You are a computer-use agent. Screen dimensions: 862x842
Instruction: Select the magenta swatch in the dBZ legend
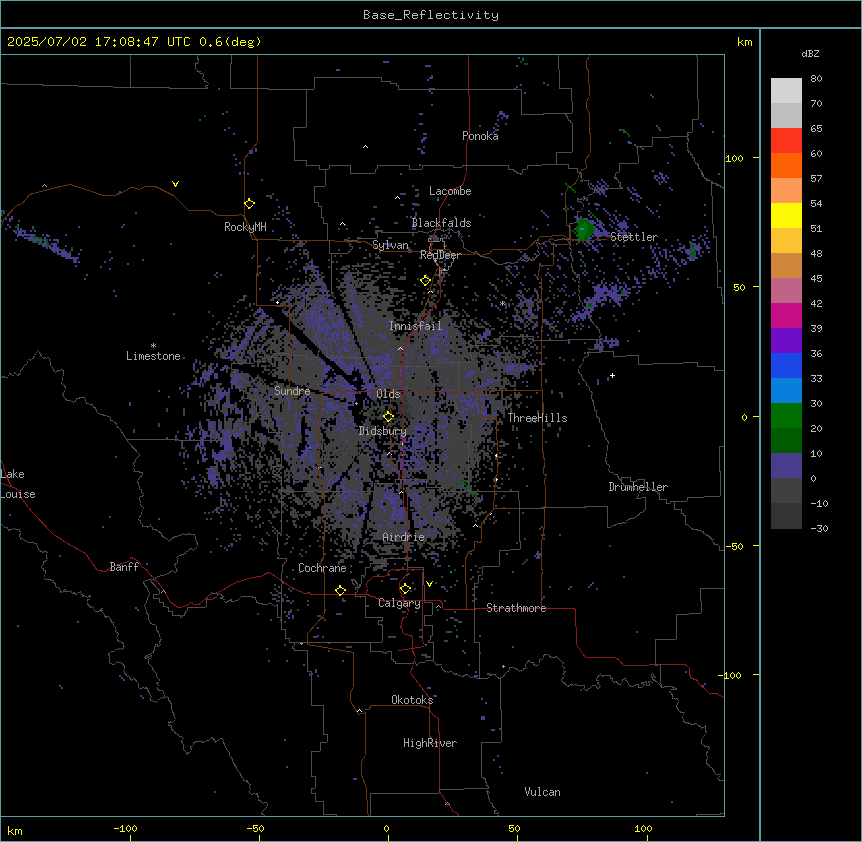786,315
